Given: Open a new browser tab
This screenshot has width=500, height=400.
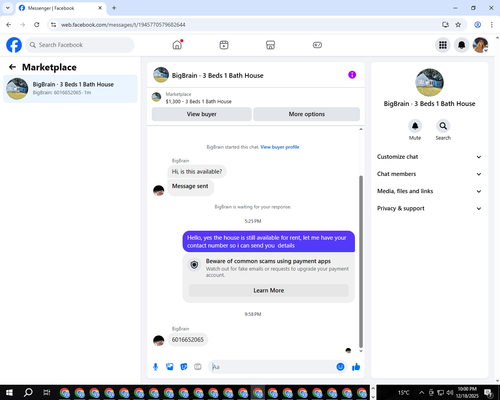Looking at the screenshot, I should pyautogui.click(x=114, y=8).
